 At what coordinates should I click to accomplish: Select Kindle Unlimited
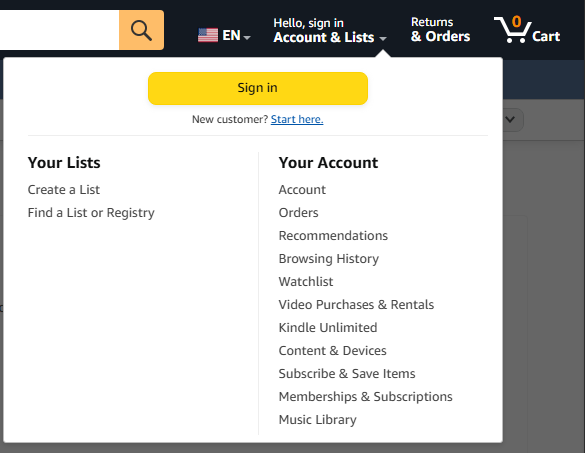(x=328, y=328)
